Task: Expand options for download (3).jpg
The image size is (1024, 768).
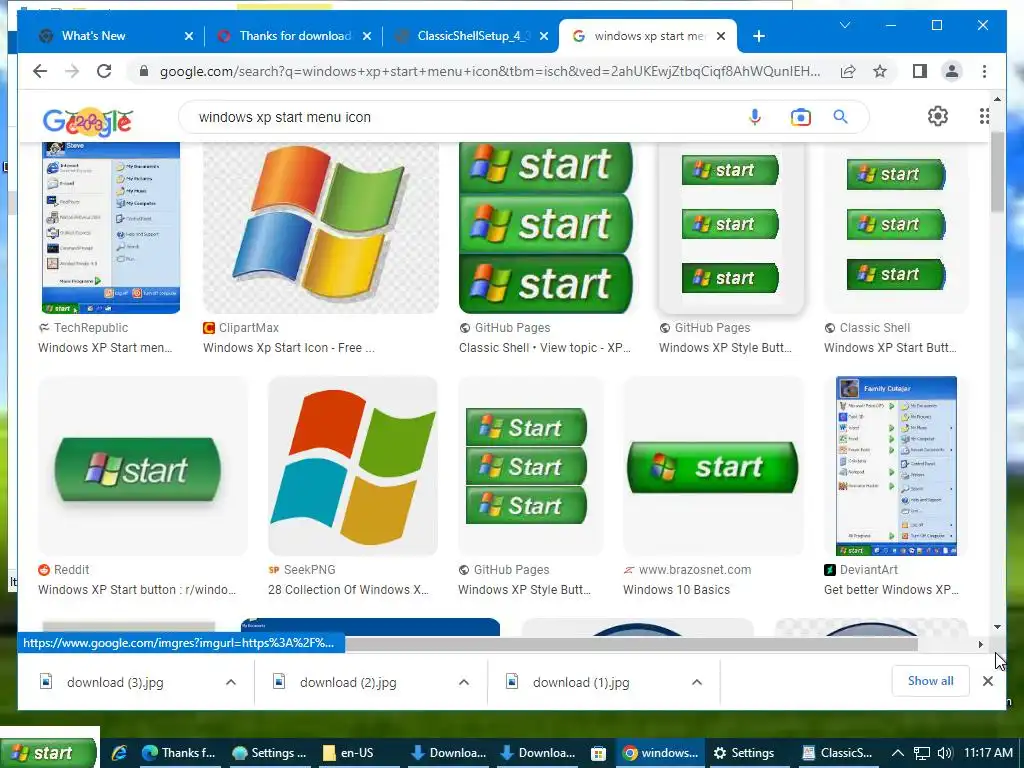Action: (231, 682)
